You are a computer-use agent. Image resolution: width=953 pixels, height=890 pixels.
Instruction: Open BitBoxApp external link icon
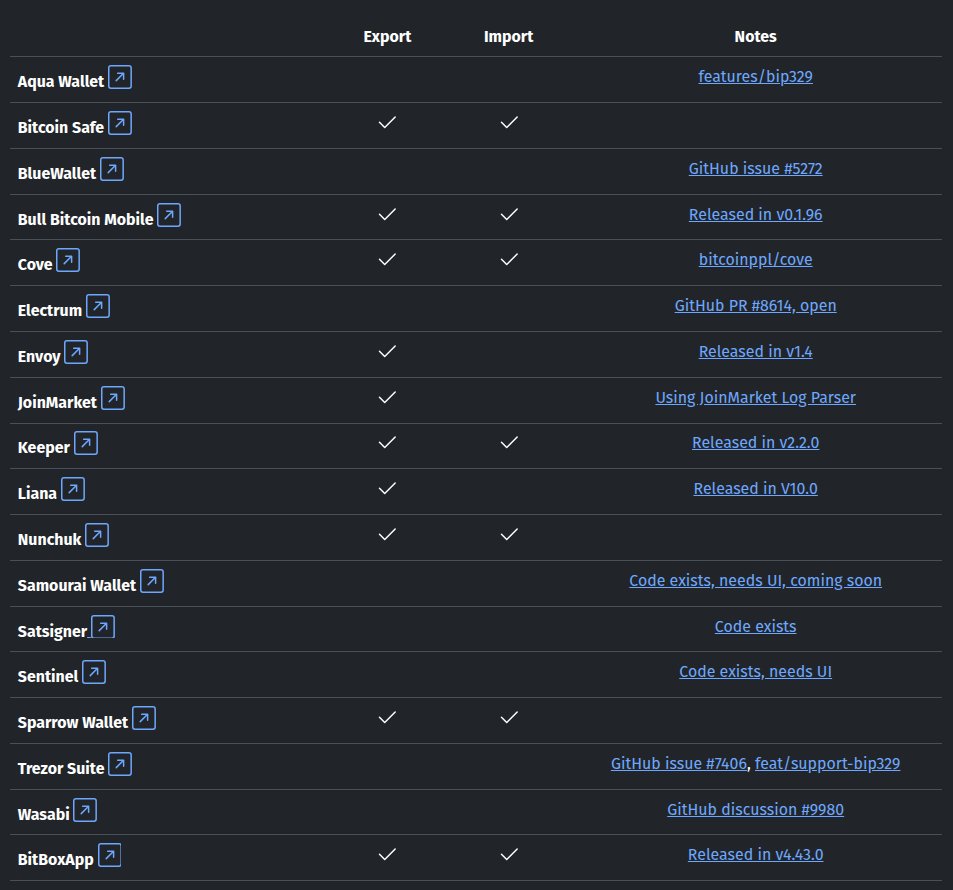[109, 855]
